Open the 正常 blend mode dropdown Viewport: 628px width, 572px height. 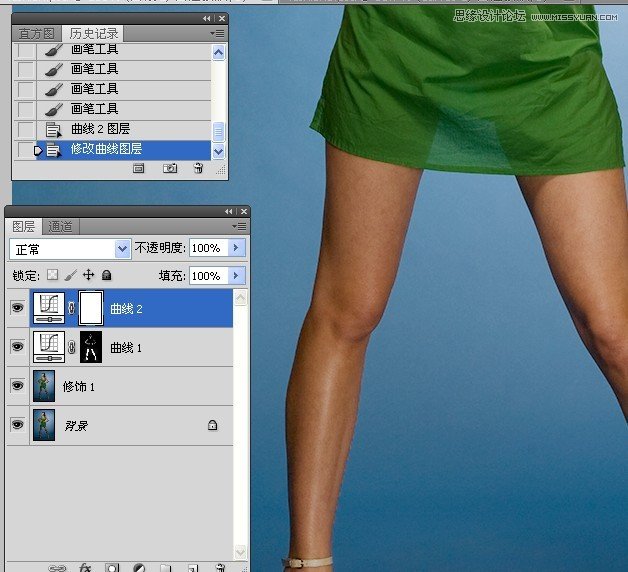123,248
